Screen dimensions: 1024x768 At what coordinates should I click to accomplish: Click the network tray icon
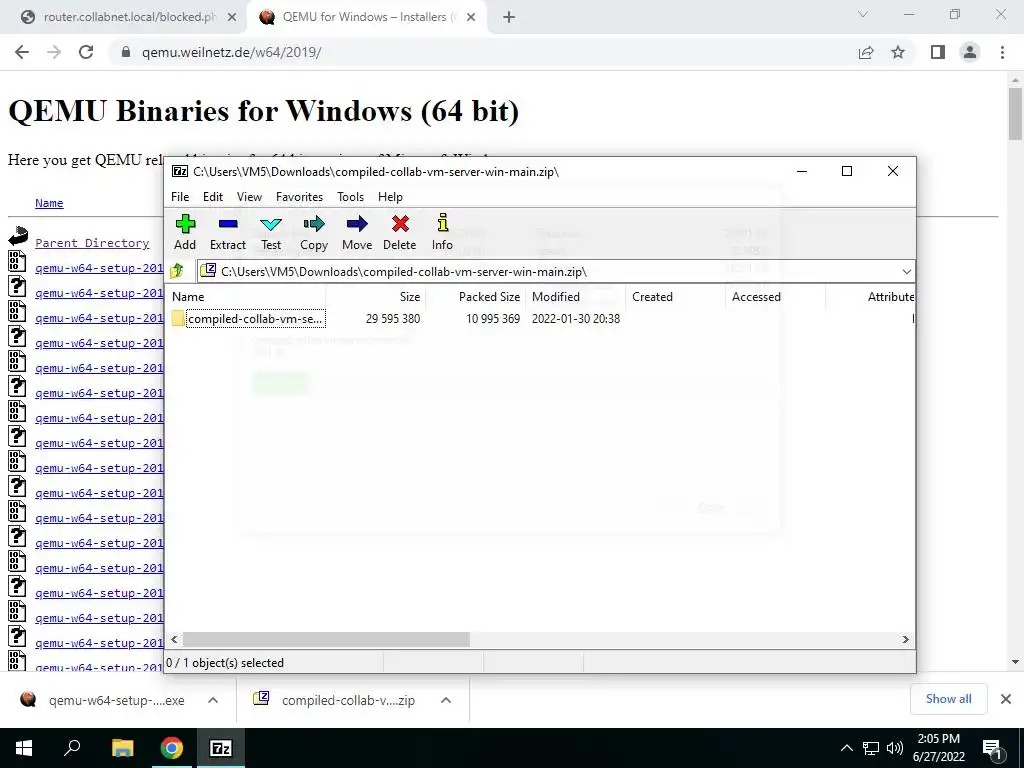(871, 748)
